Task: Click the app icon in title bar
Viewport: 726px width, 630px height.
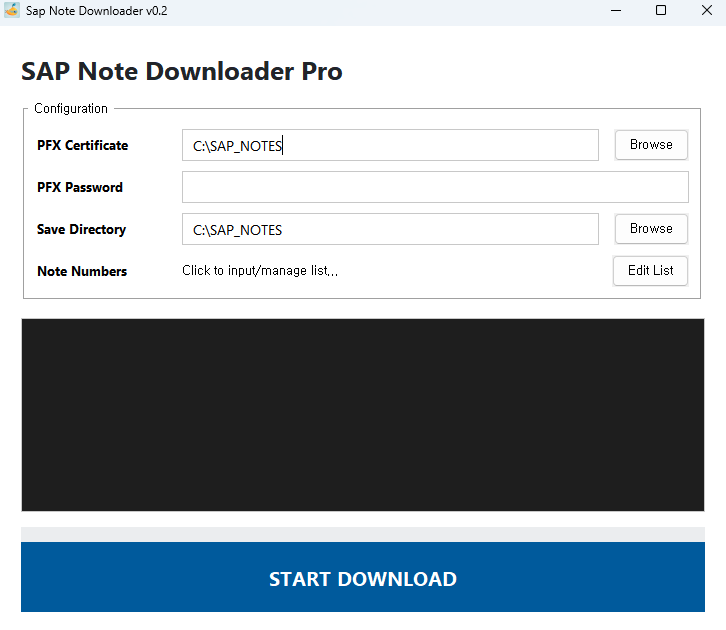Action: click(x=12, y=10)
